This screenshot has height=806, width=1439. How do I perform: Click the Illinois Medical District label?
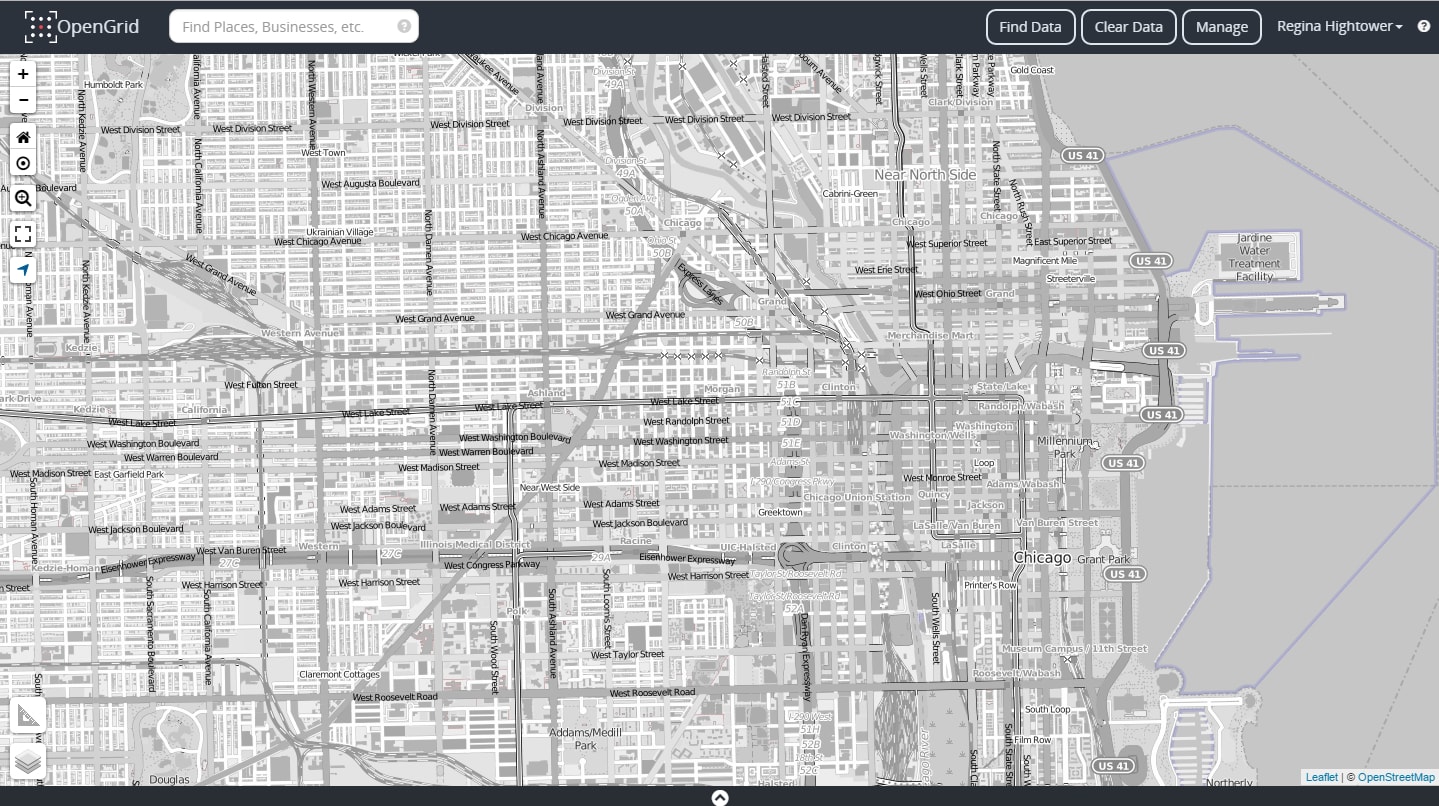pos(475,545)
